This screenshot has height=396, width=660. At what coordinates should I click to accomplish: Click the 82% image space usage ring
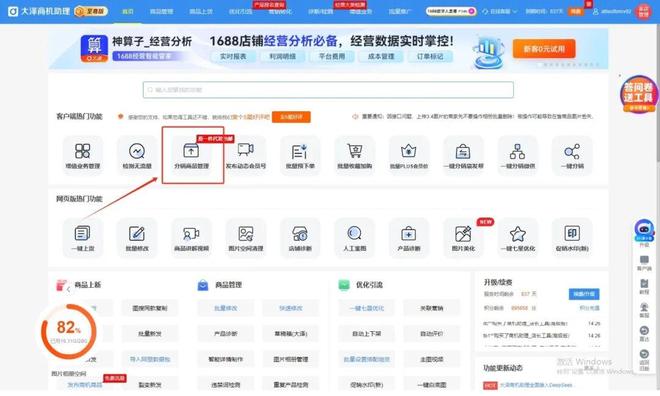coord(69,332)
